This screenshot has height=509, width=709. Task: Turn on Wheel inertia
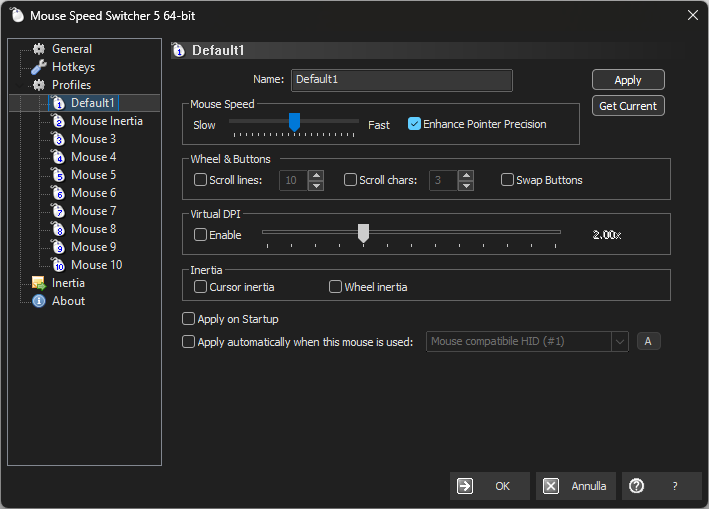pyautogui.click(x=336, y=287)
